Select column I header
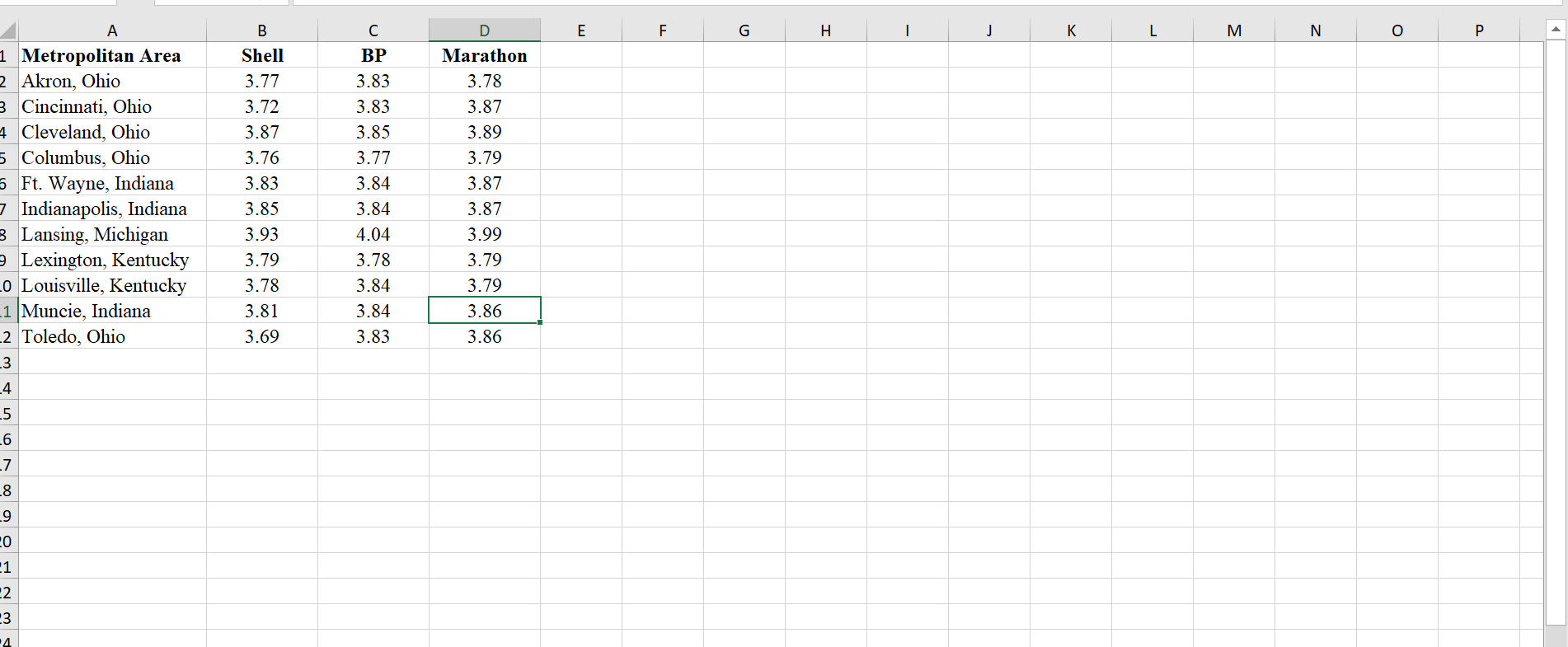 [x=908, y=31]
